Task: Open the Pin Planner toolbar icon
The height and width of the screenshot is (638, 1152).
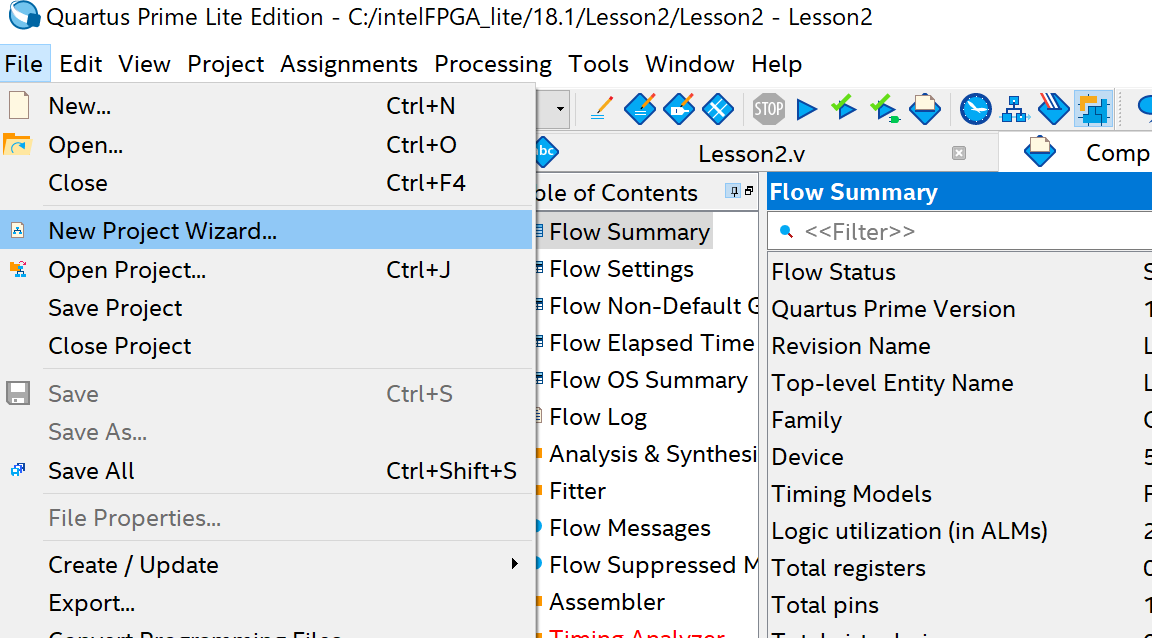Action: tap(679, 110)
